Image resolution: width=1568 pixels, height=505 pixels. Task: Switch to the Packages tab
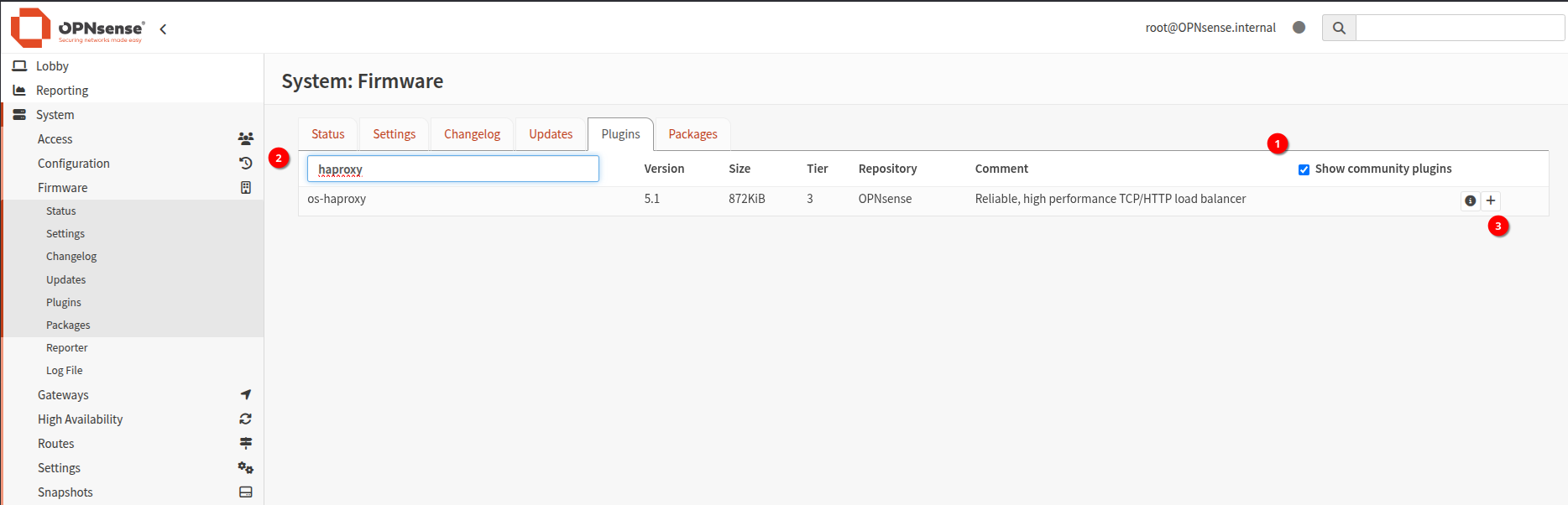[693, 134]
